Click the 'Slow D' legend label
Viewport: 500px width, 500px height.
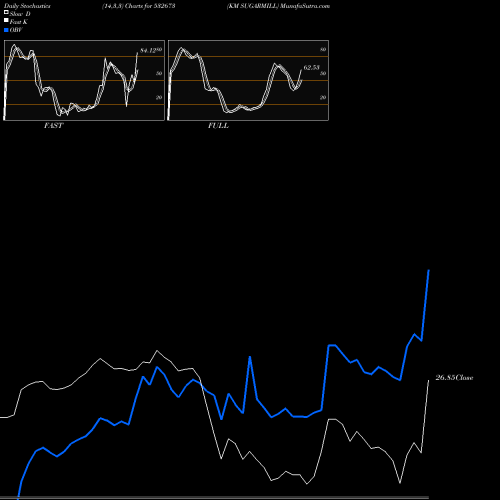(20, 14)
